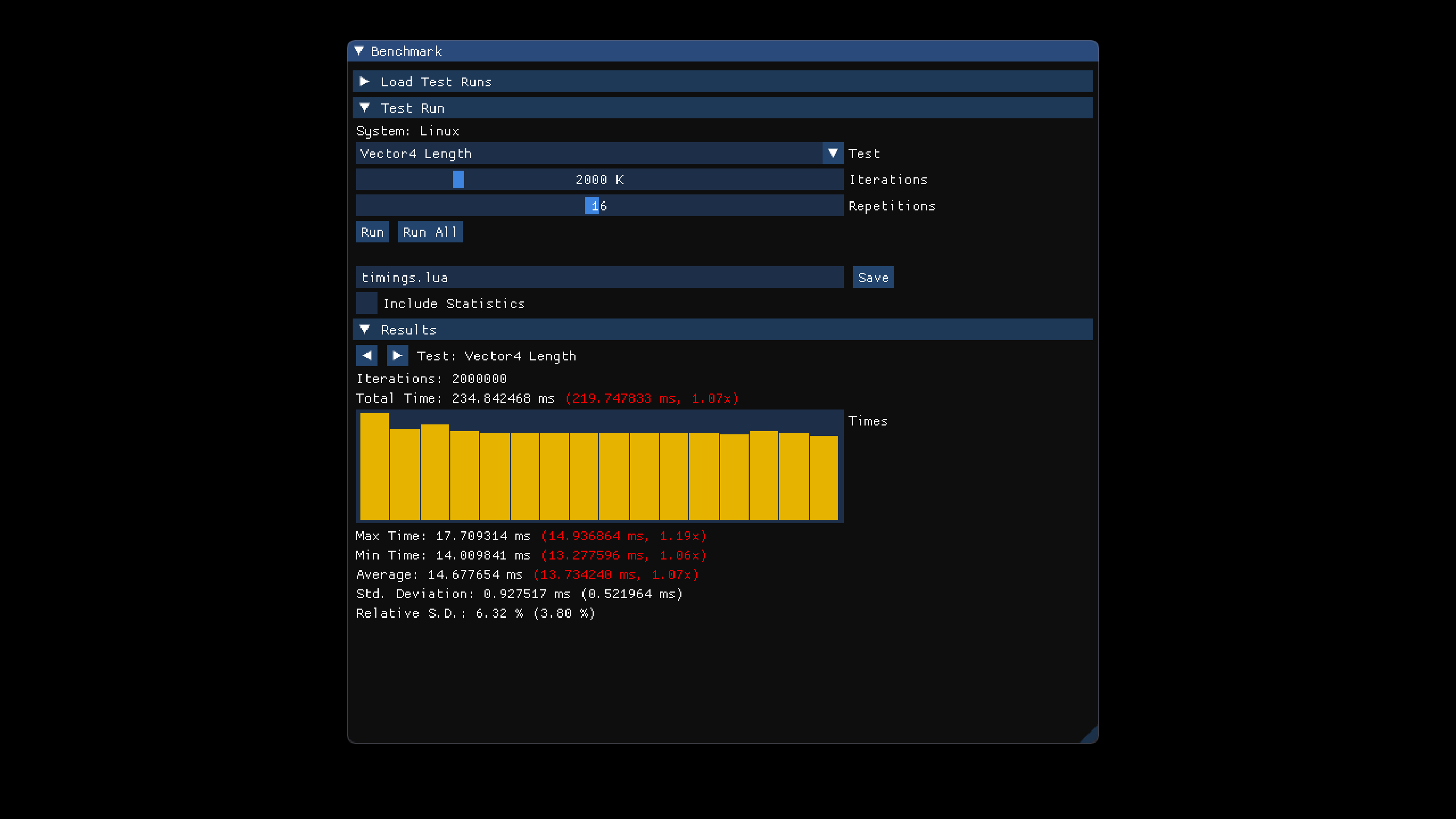1456x819 pixels.
Task: Click the tallest first histogram bar
Action: click(x=374, y=466)
